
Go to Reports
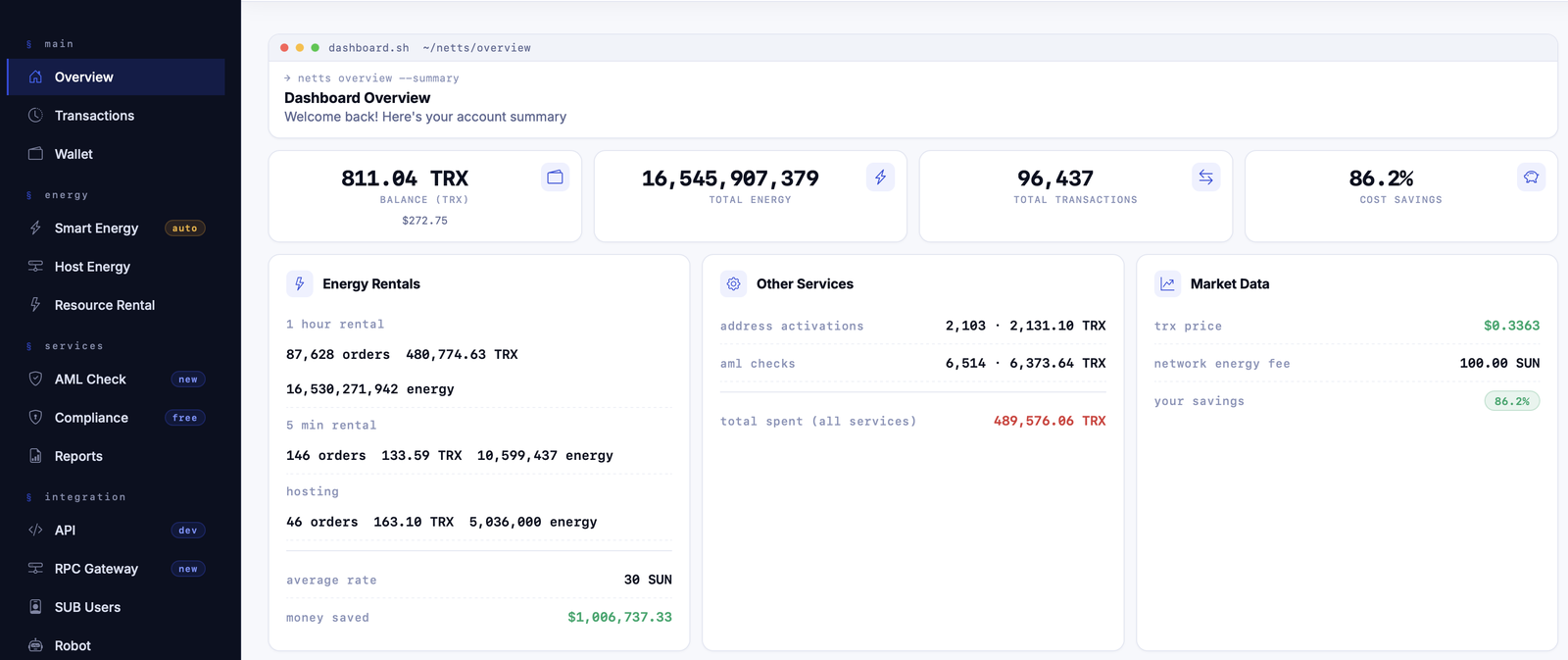tap(116, 455)
